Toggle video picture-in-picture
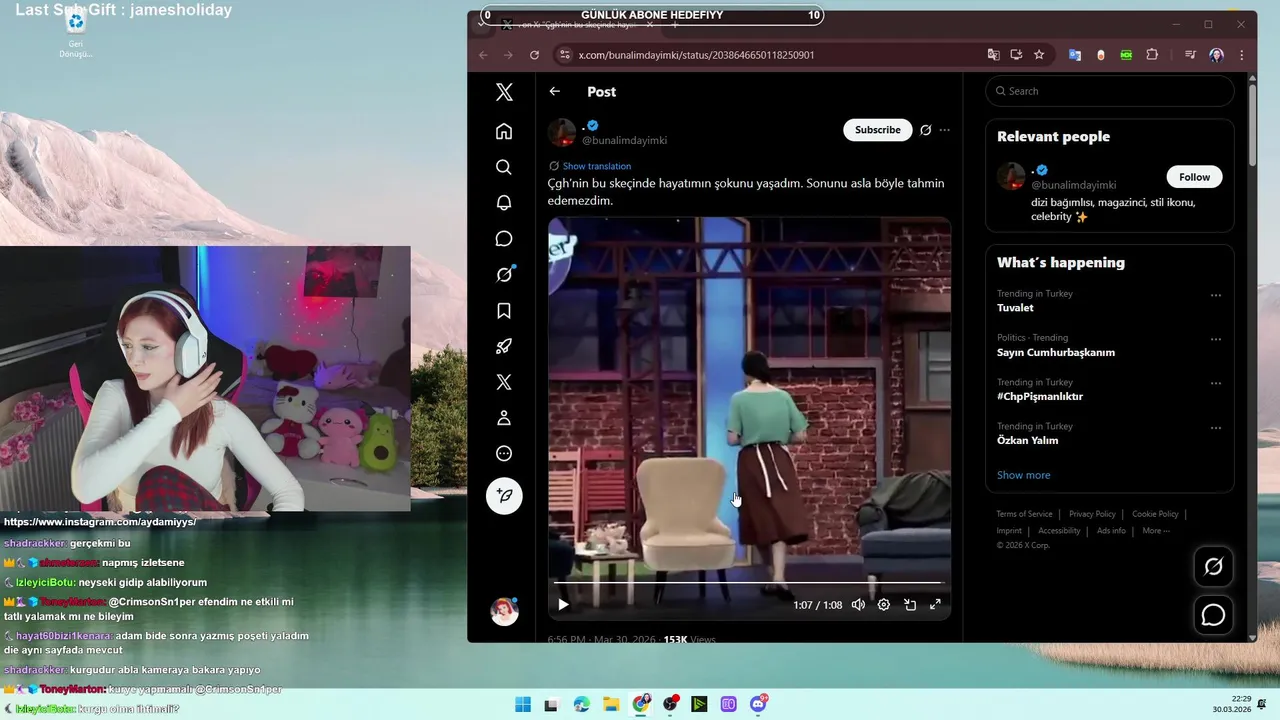The image size is (1280, 720). [x=910, y=604]
